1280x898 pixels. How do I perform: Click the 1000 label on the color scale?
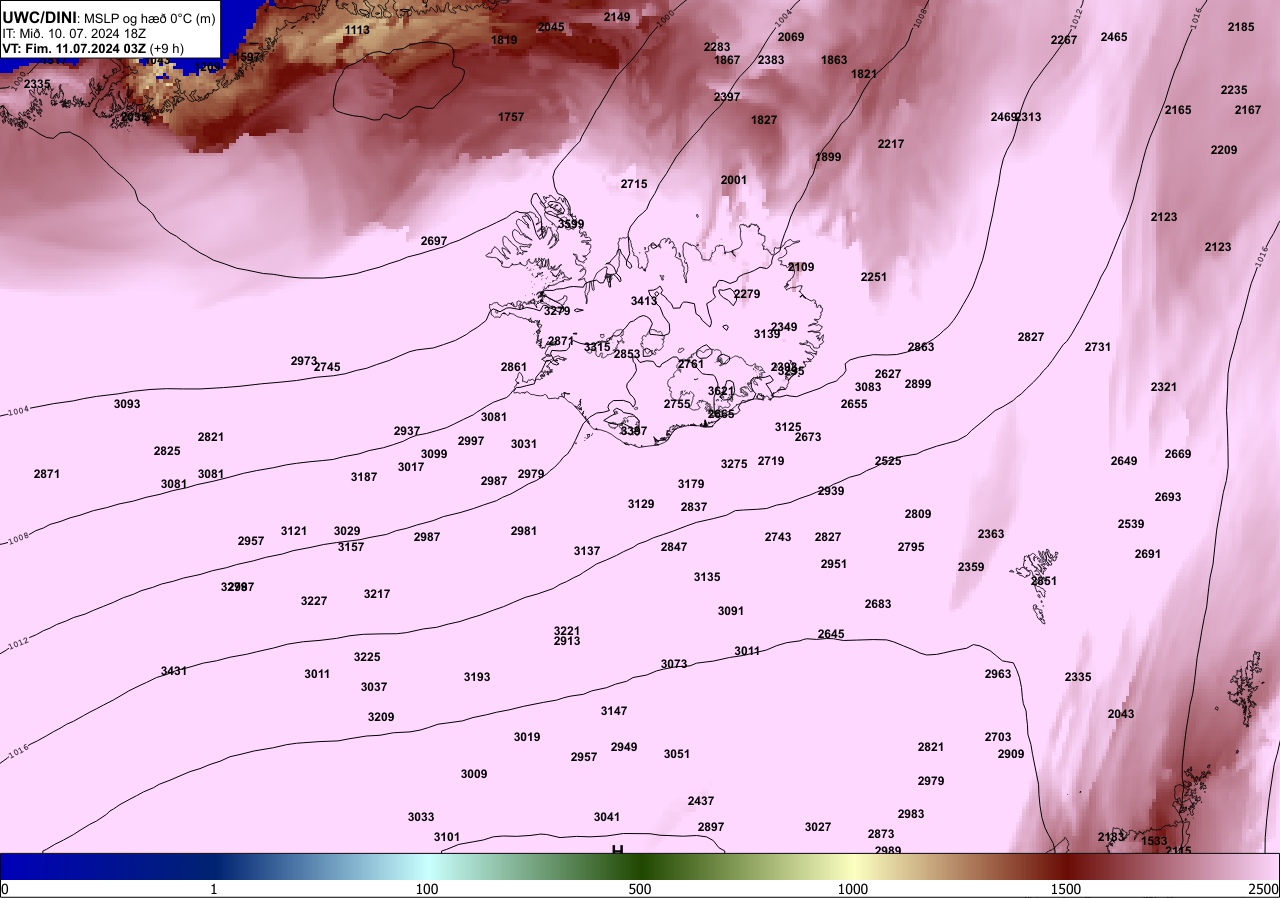coord(853,889)
